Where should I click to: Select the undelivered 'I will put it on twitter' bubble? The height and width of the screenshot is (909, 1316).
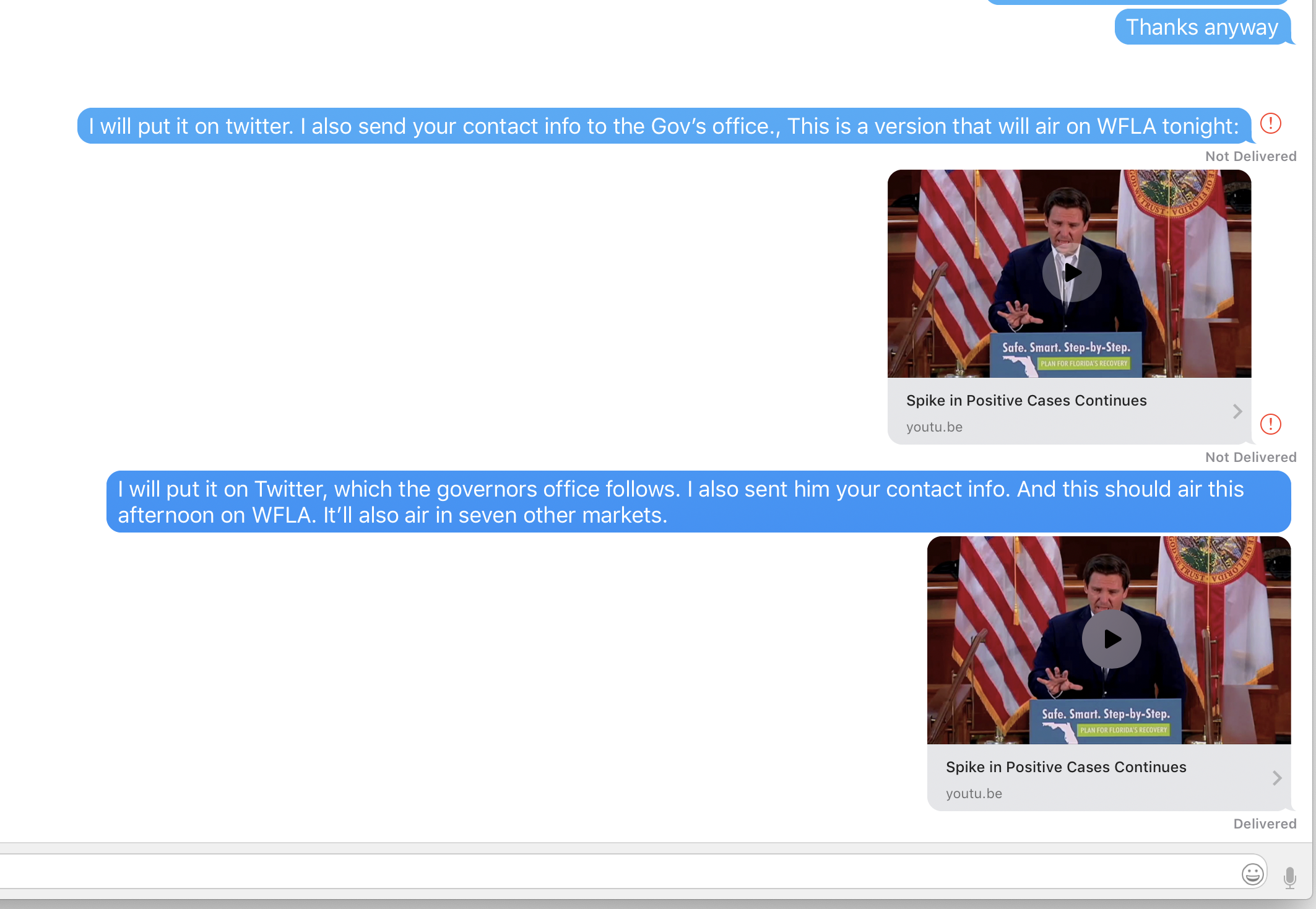pyautogui.click(x=664, y=126)
